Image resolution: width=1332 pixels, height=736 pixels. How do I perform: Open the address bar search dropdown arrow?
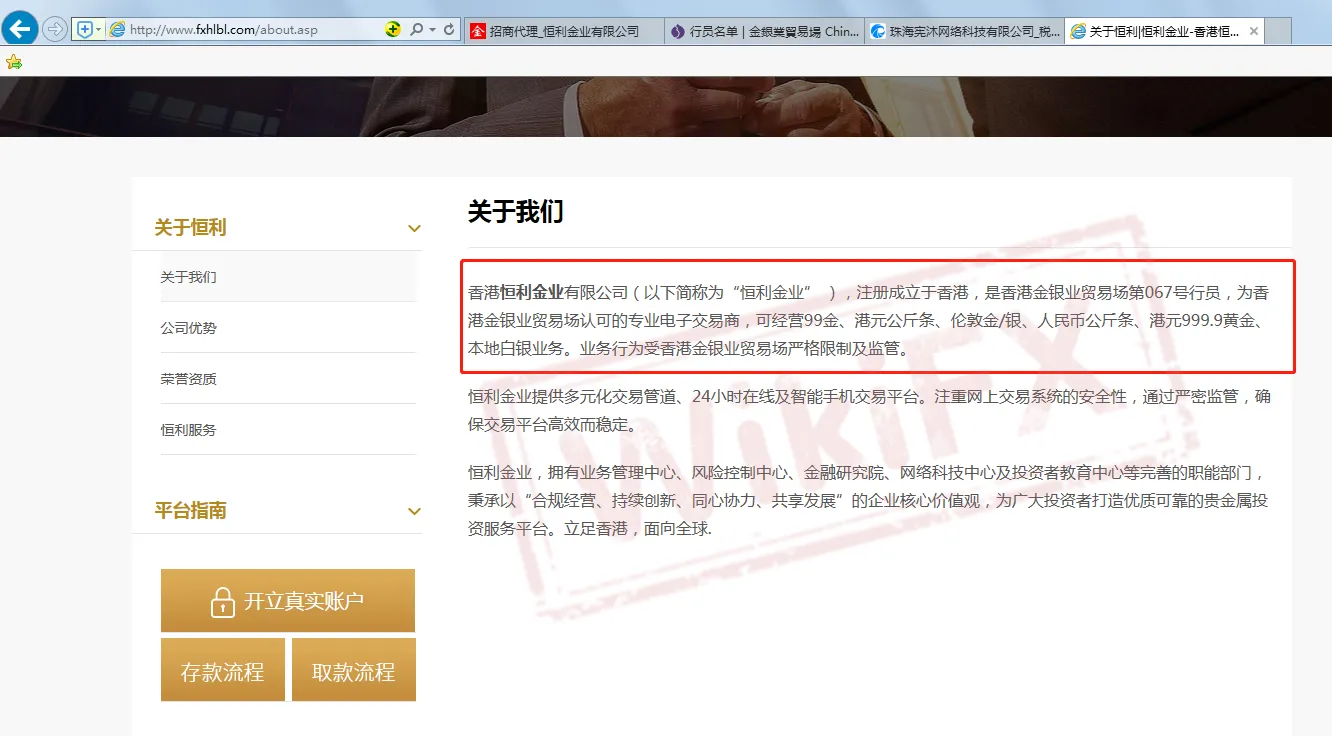coord(432,30)
